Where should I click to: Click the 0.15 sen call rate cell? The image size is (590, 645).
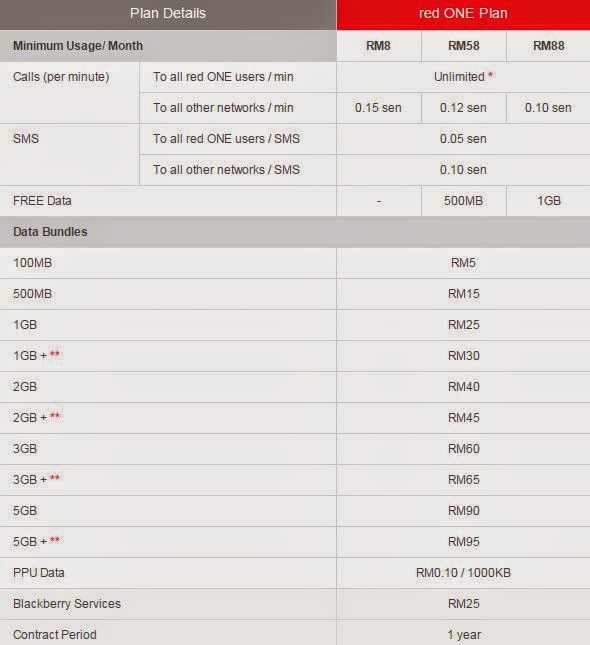pyautogui.click(x=379, y=108)
